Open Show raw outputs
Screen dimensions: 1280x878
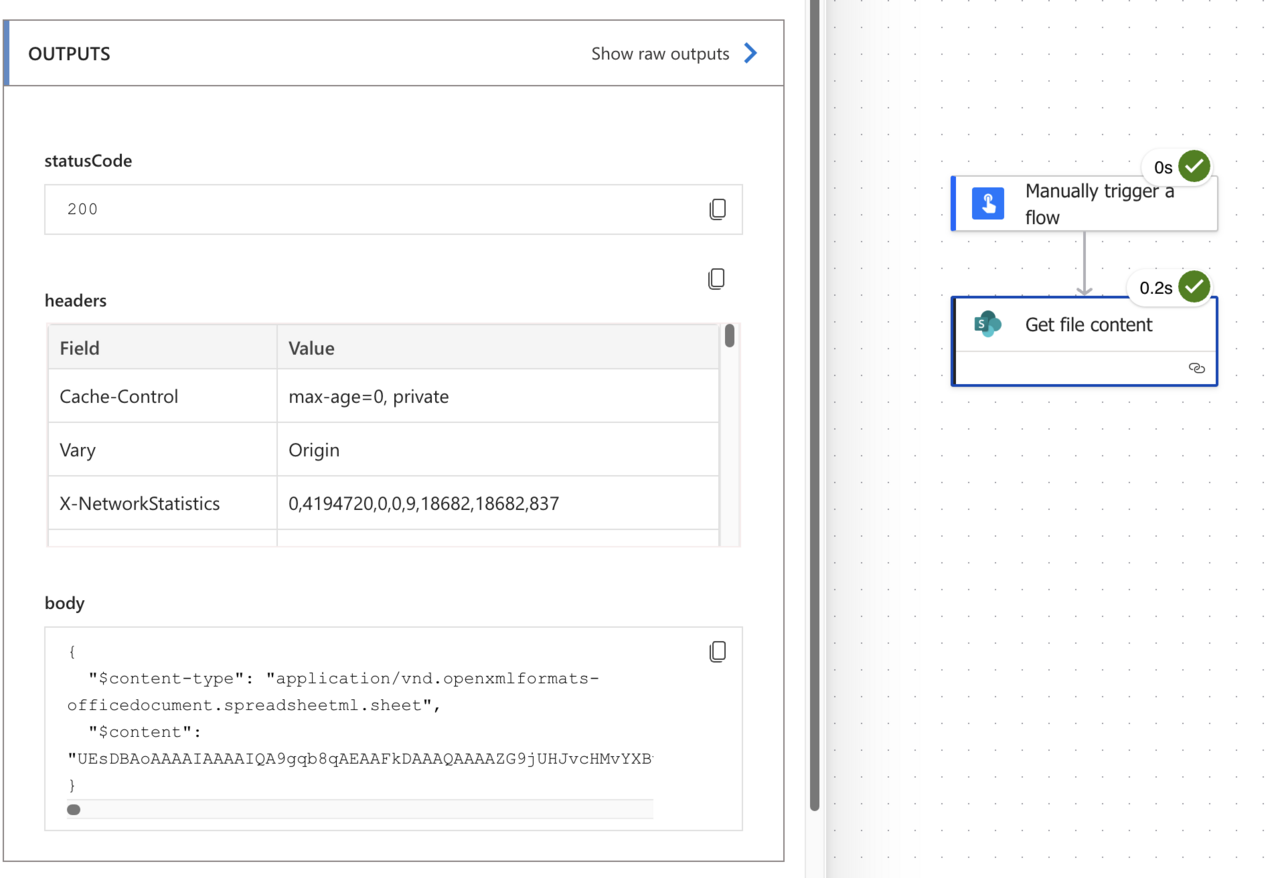(x=661, y=53)
